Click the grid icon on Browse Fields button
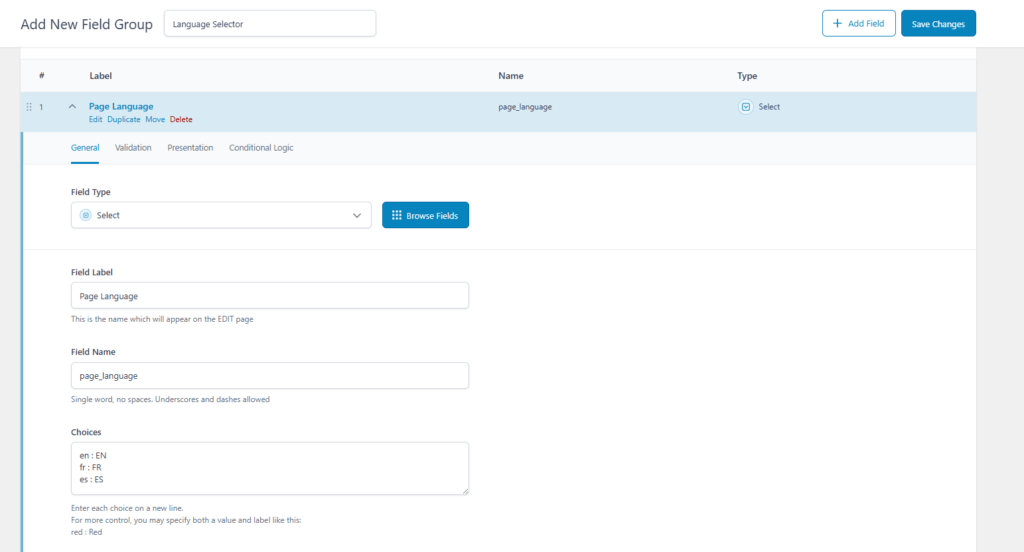This screenshot has height=552, width=1024. click(x=397, y=215)
